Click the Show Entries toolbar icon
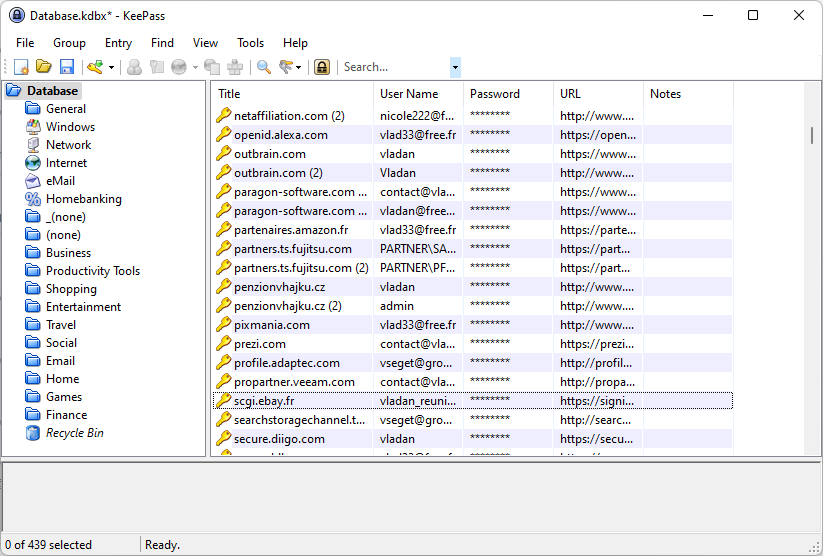The image size is (823, 556). click(286, 67)
